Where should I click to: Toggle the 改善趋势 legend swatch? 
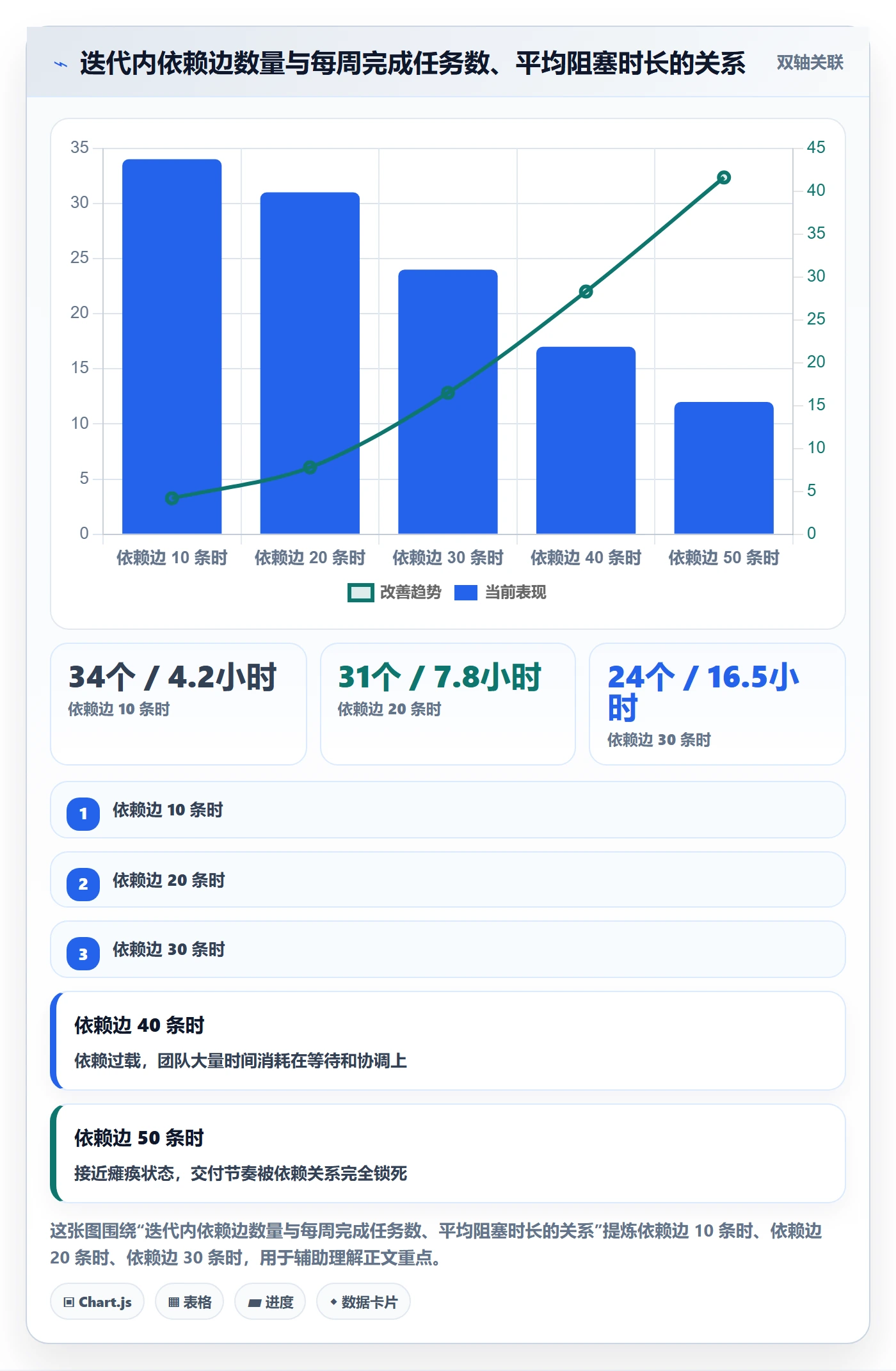click(x=360, y=593)
